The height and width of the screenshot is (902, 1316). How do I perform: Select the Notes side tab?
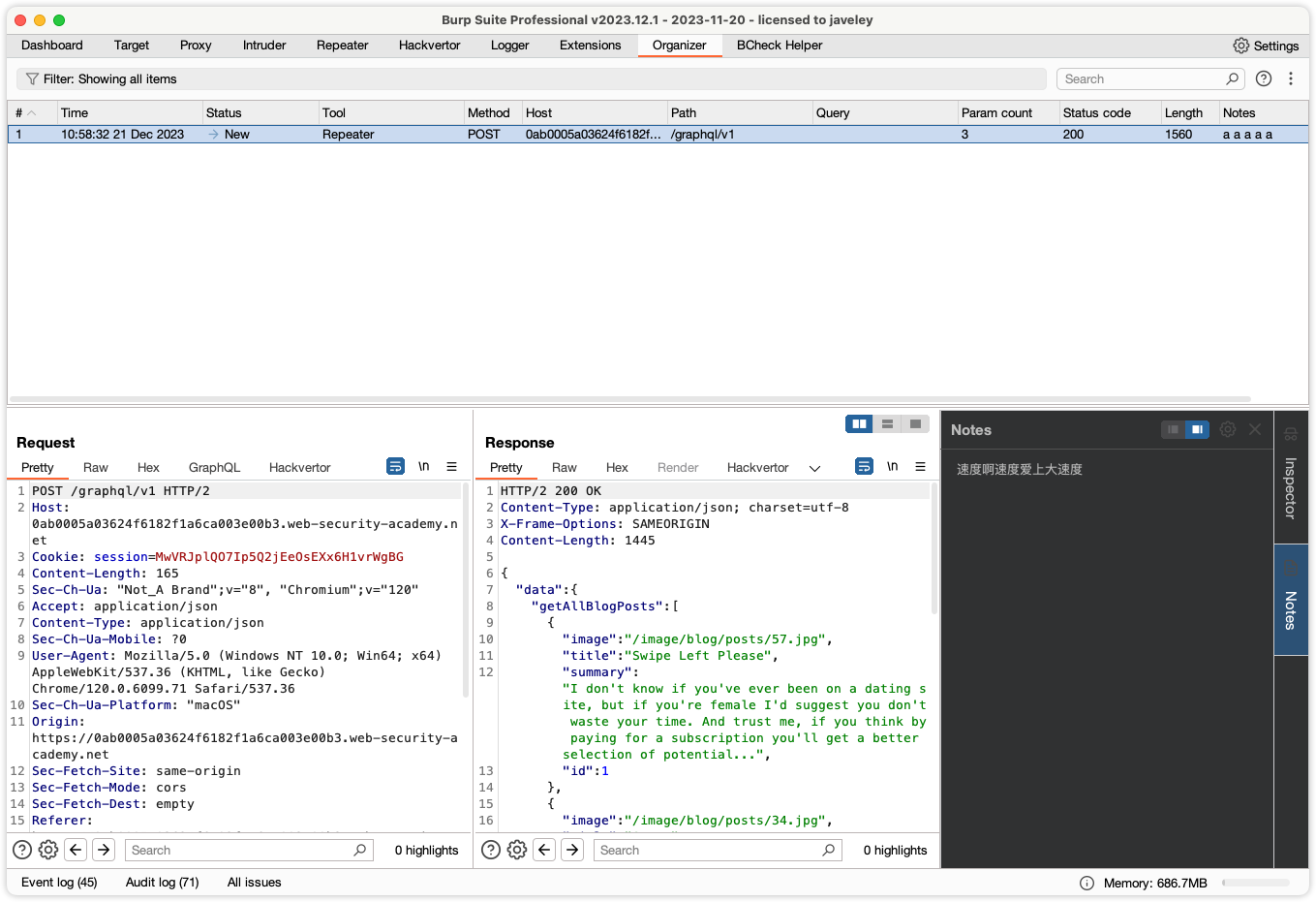point(1291,601)
